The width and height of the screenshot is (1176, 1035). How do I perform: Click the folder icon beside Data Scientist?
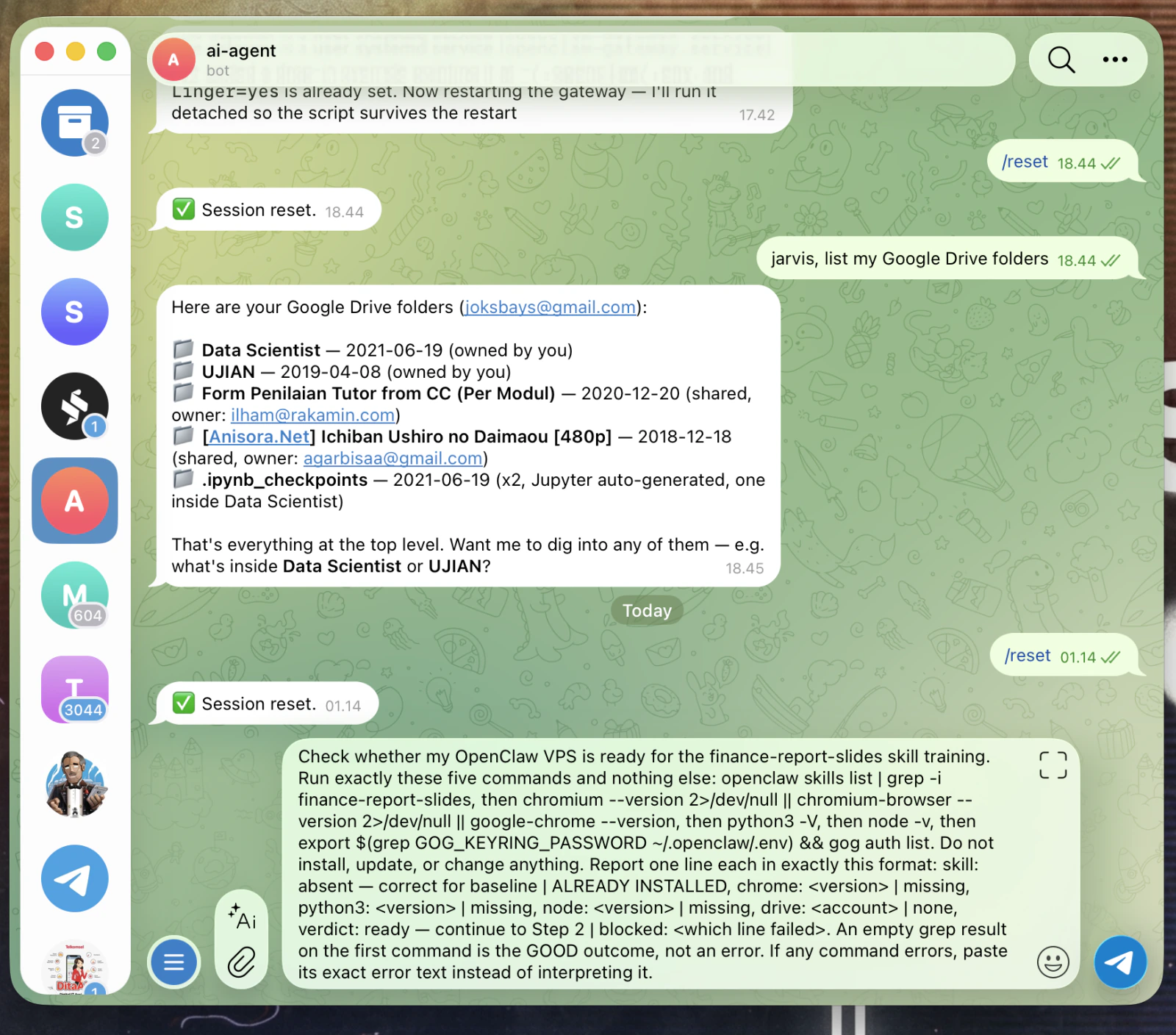(x=183, y=348)
